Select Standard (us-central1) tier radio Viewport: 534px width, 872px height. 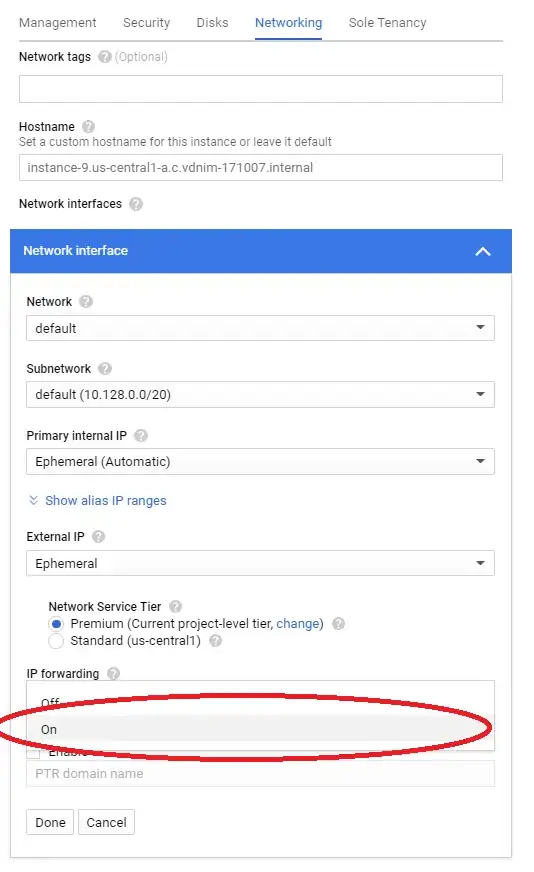56,641
